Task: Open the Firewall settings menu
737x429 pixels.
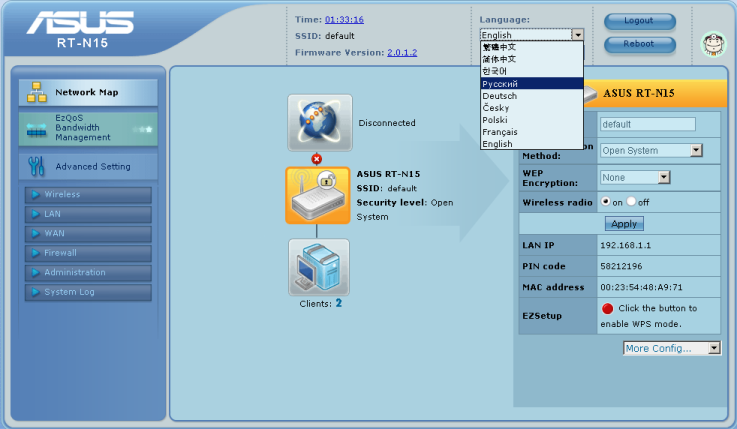Action: [x=88, y=253]
